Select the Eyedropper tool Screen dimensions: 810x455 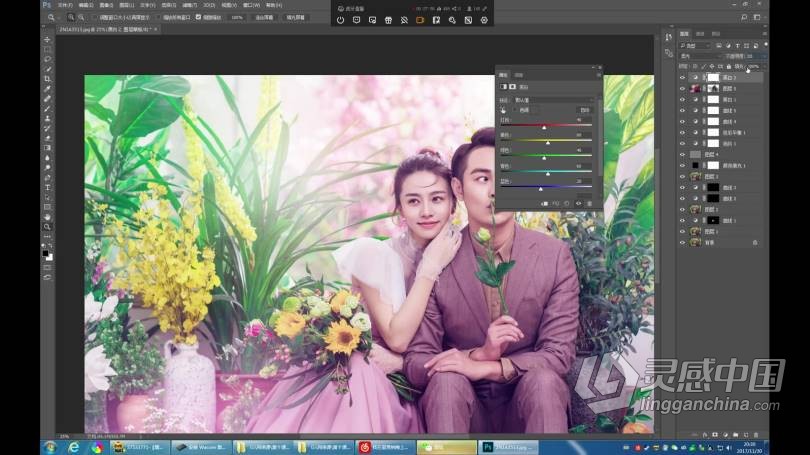click(48, 89)
